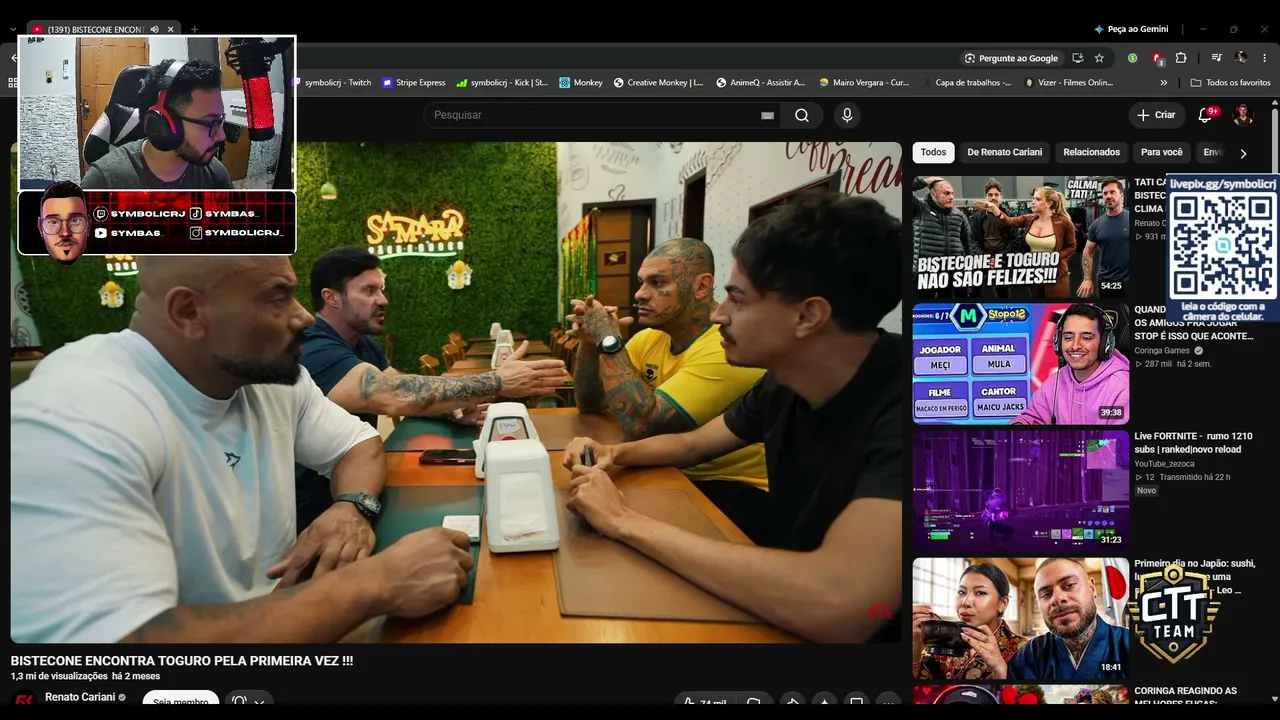Screen dimensions: 1280x720
Task: Click the 1,3 mi de visualizações text
Action: click(59, 677)
